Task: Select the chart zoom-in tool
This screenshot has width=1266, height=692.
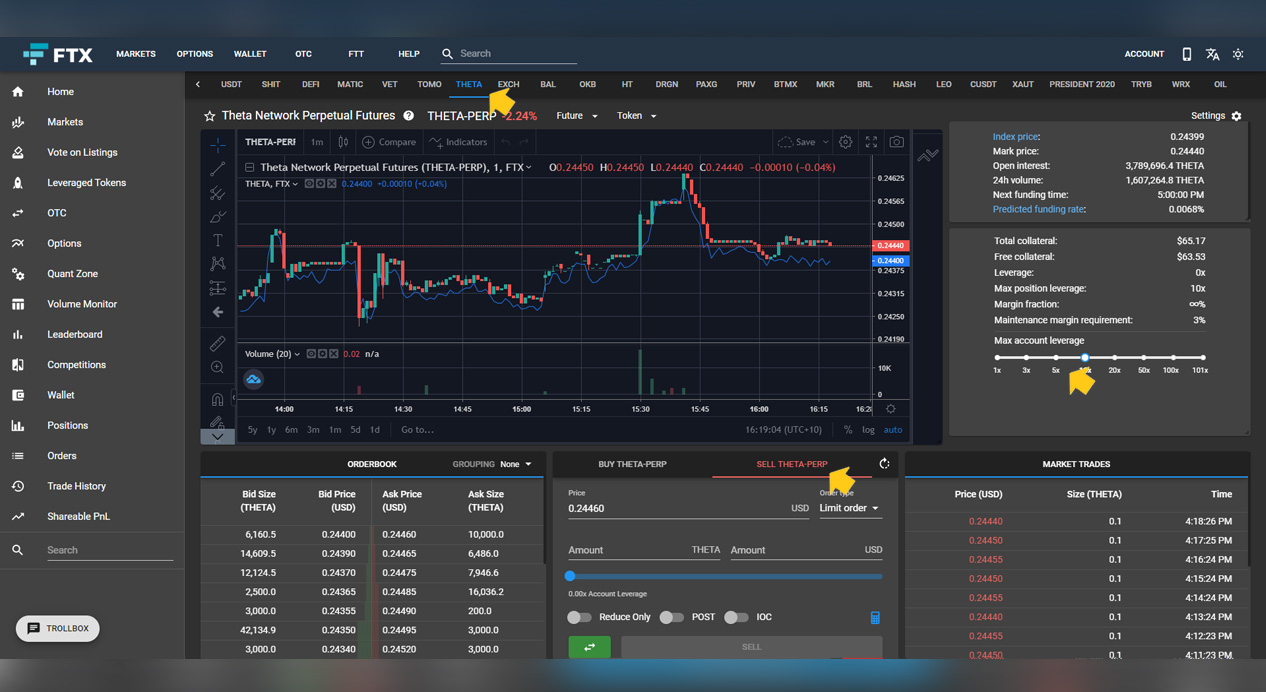Action: tap(218, 368)
